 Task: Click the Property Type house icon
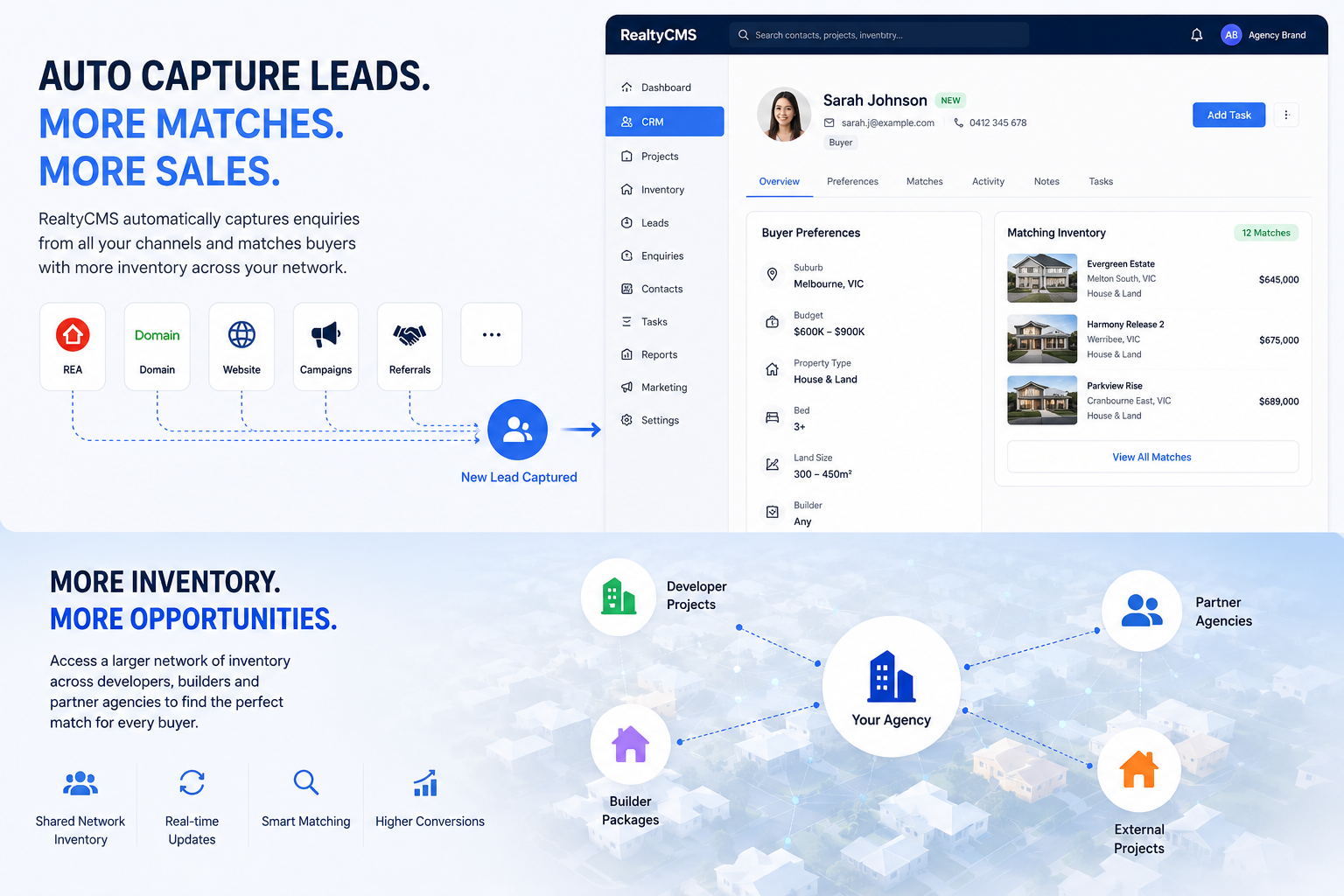[772, 369]
